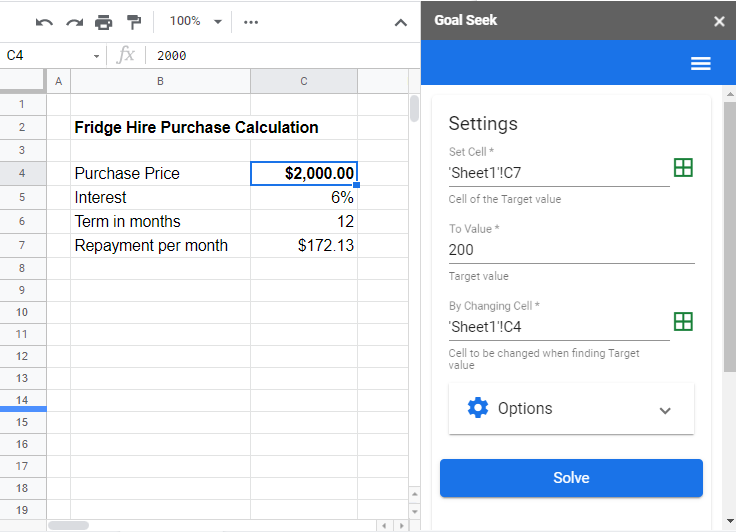Viewport: 736px width, 532px height.
Task: Open the Goal Seek hamburger menu
Action: point(701,64)
